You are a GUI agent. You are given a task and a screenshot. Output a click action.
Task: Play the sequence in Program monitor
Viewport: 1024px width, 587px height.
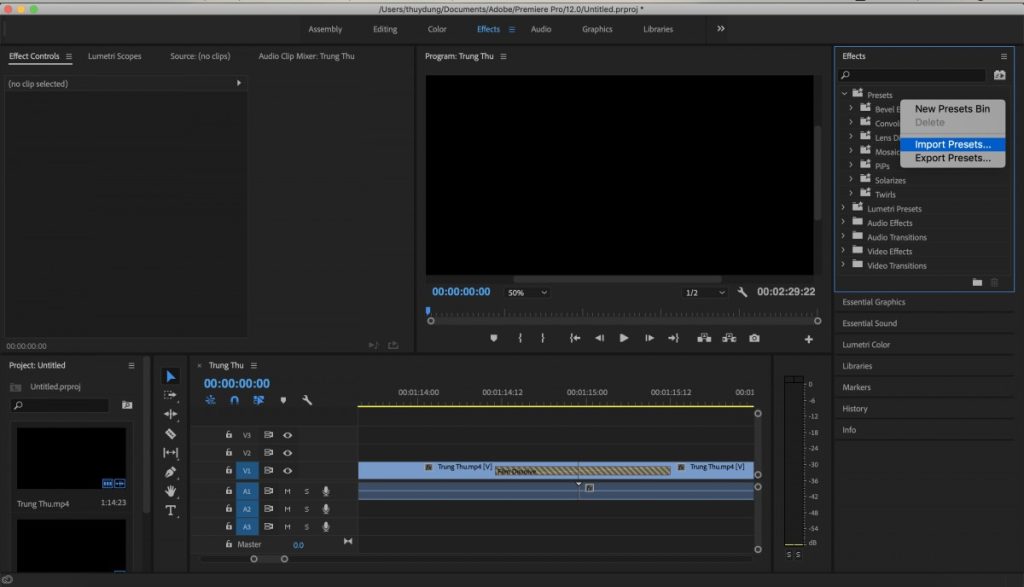click(624, 338)
